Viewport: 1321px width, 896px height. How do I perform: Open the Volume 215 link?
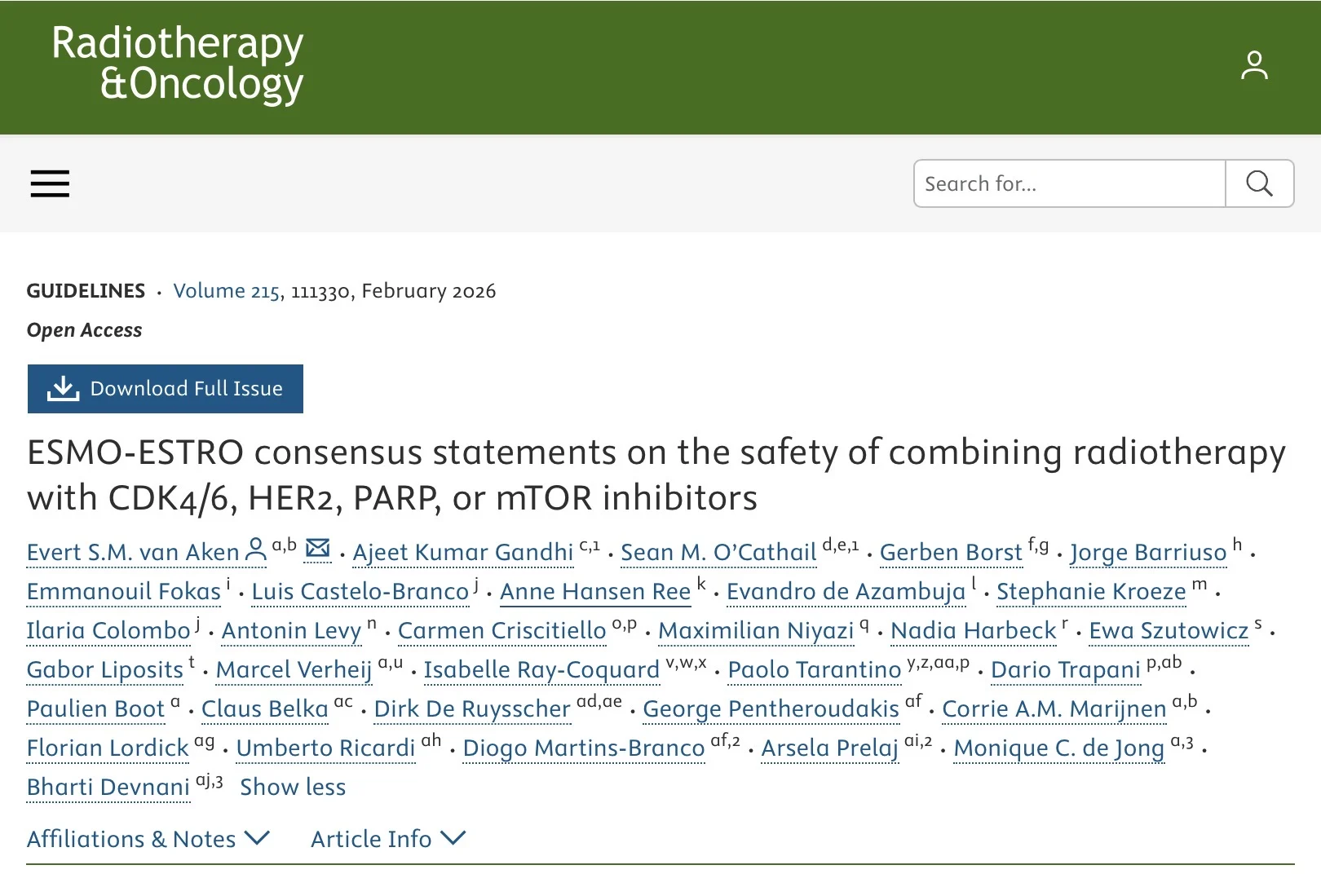(227, 291)
